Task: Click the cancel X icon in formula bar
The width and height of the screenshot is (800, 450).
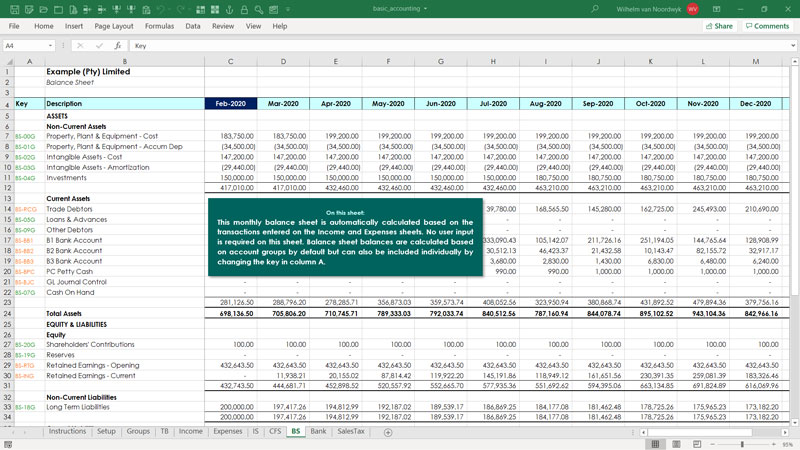Action: pyautogui.click(x=80, y=45)
